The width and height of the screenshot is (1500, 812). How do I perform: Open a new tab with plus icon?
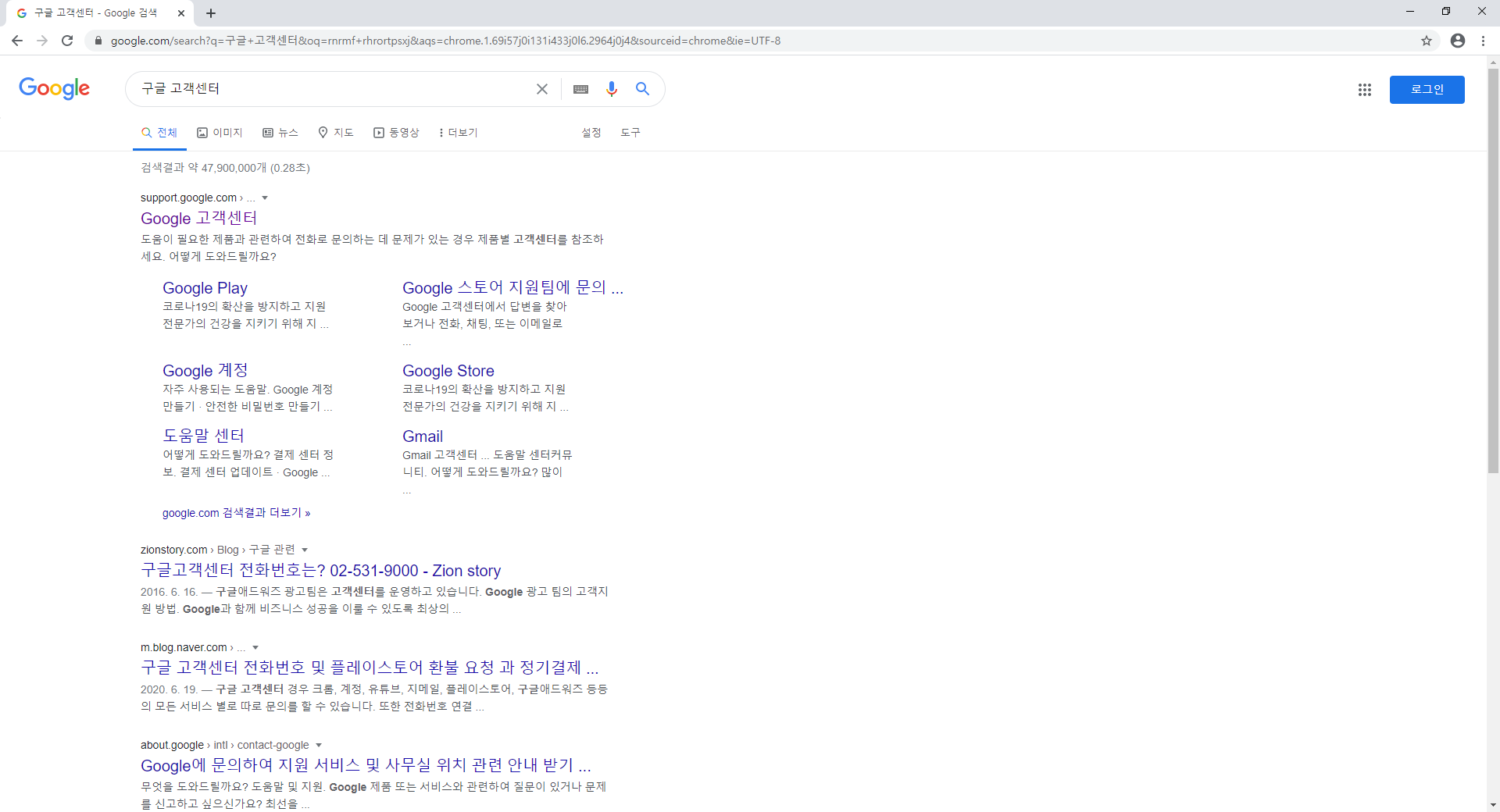coord(211,13)
